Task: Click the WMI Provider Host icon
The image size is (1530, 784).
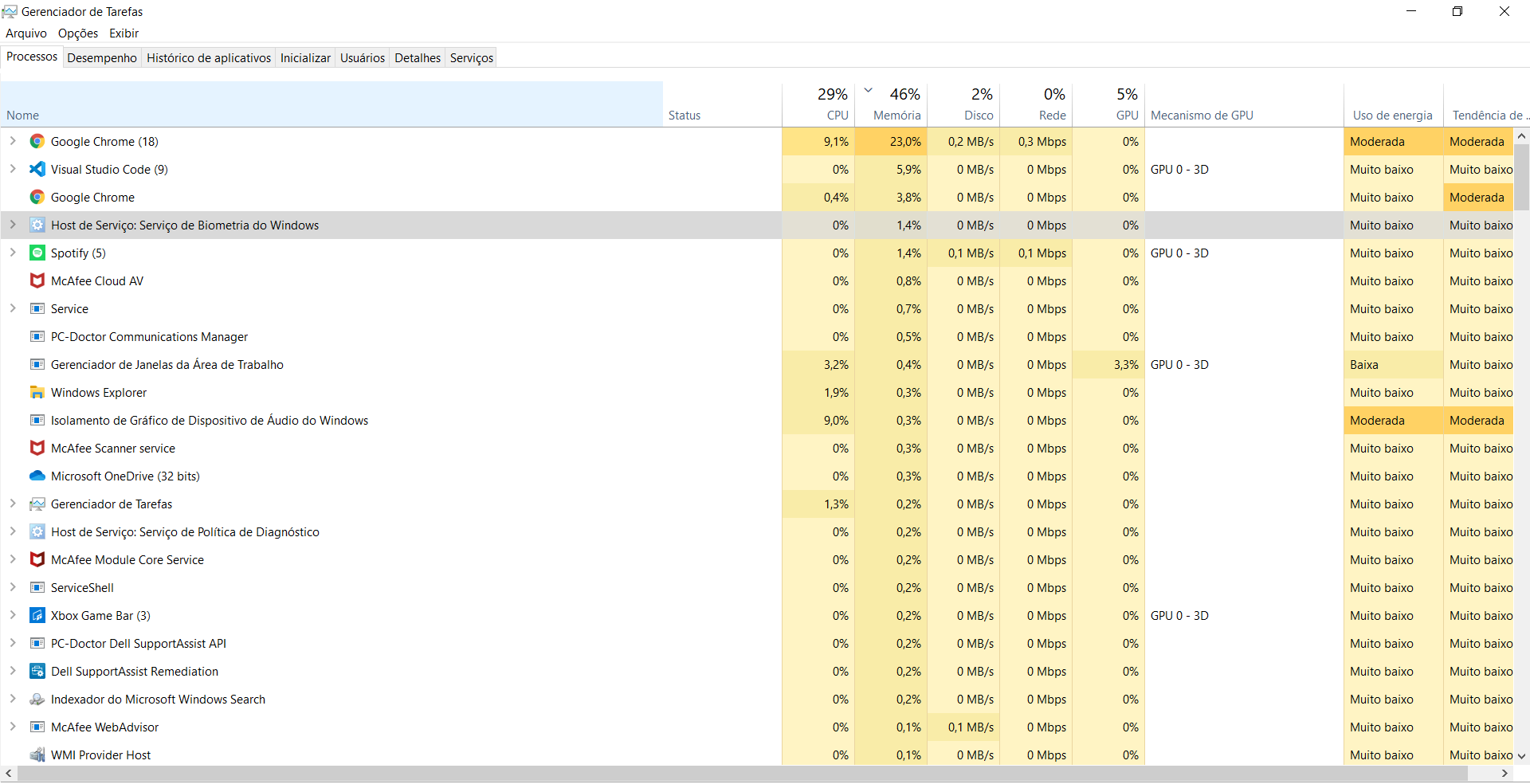Action: 37,755
